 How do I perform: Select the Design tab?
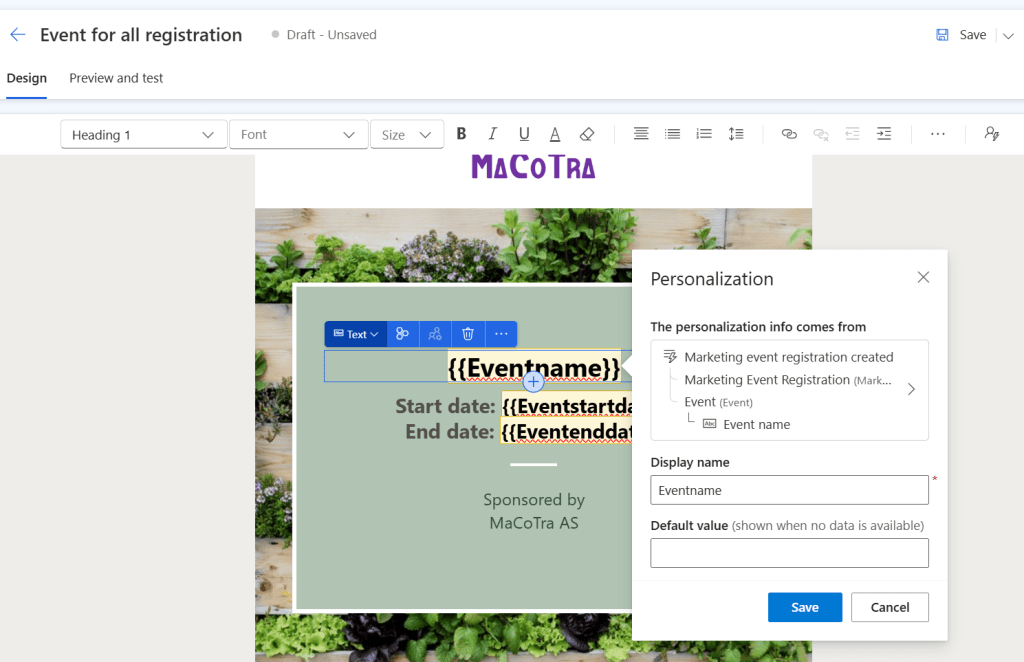pyautogui.click(x=26, y=78)
